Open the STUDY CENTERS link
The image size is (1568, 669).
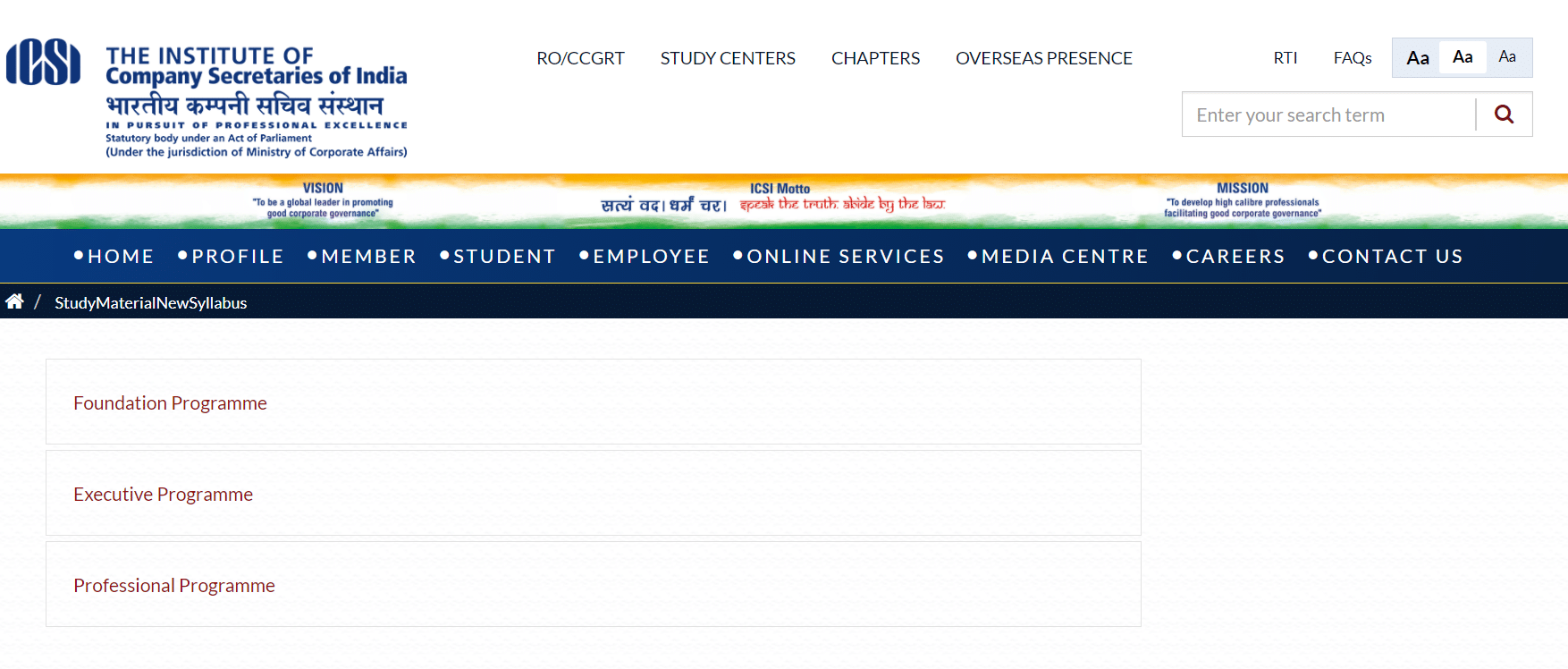coord(728,58)
